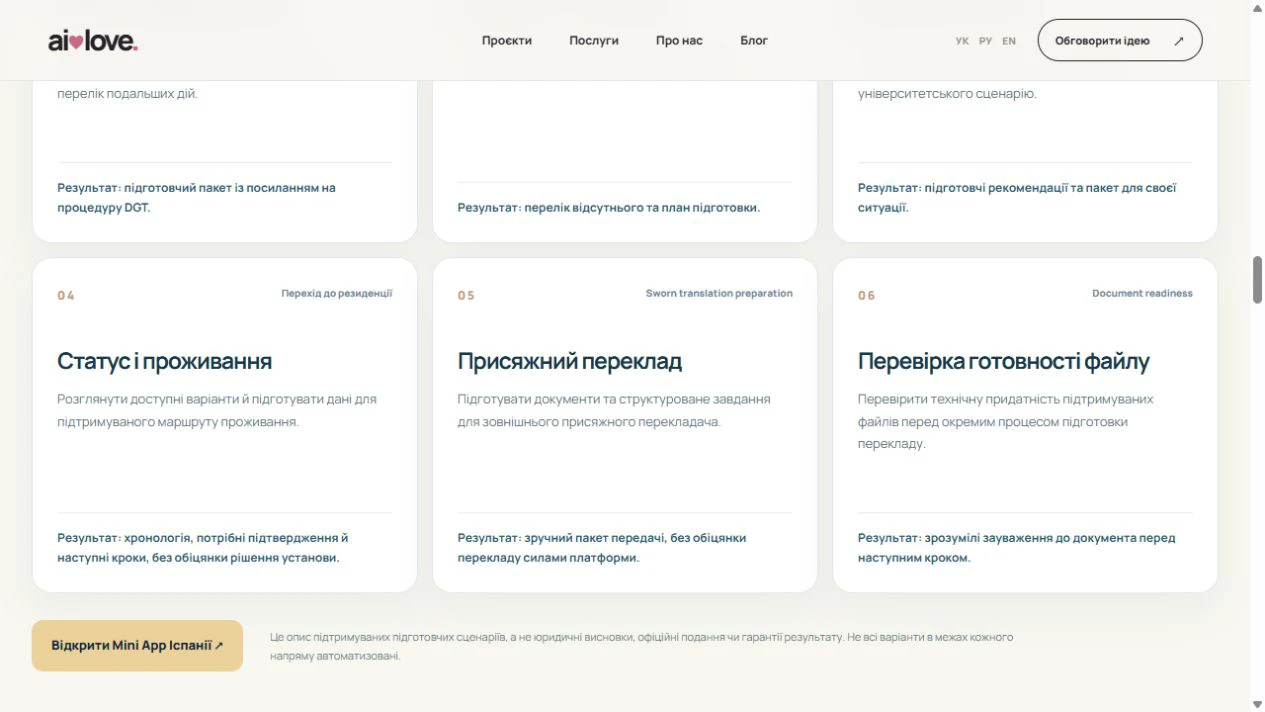Select the Перевірка готовності файлу heading
Screen dimensions: 1265x712
[x=1003, y=361]
